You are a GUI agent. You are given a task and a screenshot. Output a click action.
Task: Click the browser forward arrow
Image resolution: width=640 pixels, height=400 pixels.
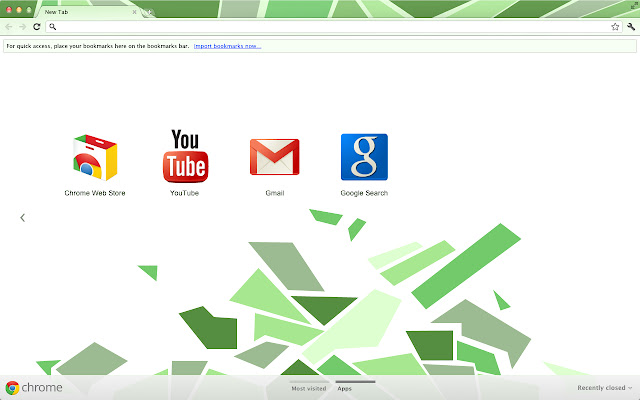coord(22,27)
